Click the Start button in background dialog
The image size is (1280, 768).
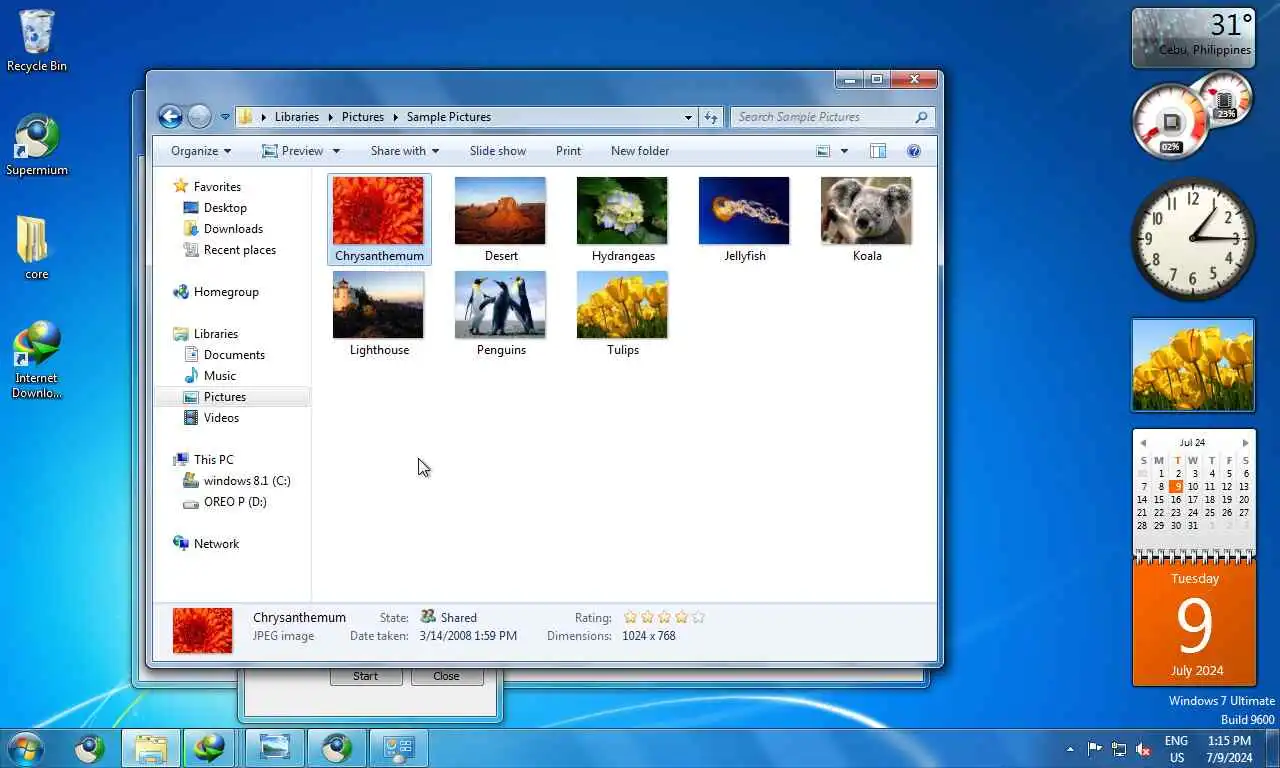pyautogui.click(x=366, y=676)
